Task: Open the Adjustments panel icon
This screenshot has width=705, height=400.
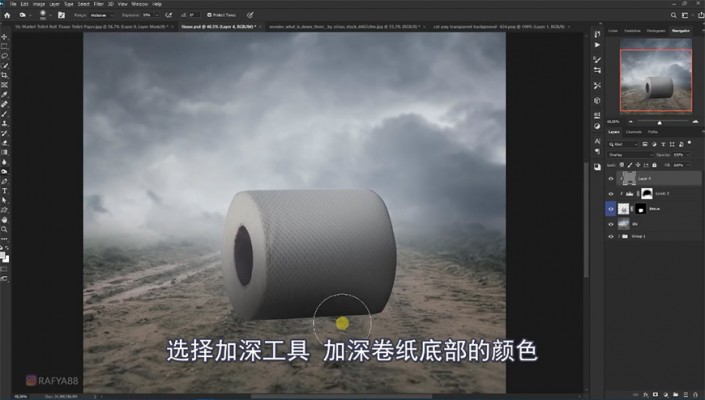Action: (x=597, y=126)
